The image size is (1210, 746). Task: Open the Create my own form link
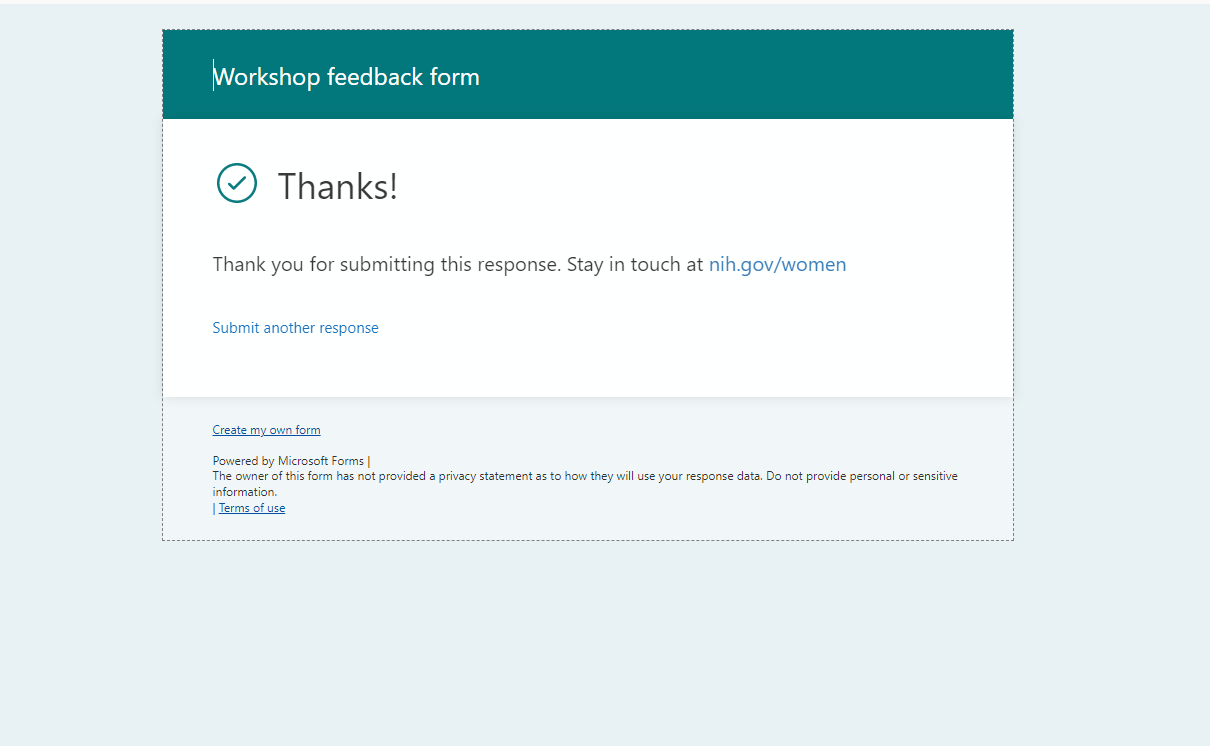click(x=266, y=430)
